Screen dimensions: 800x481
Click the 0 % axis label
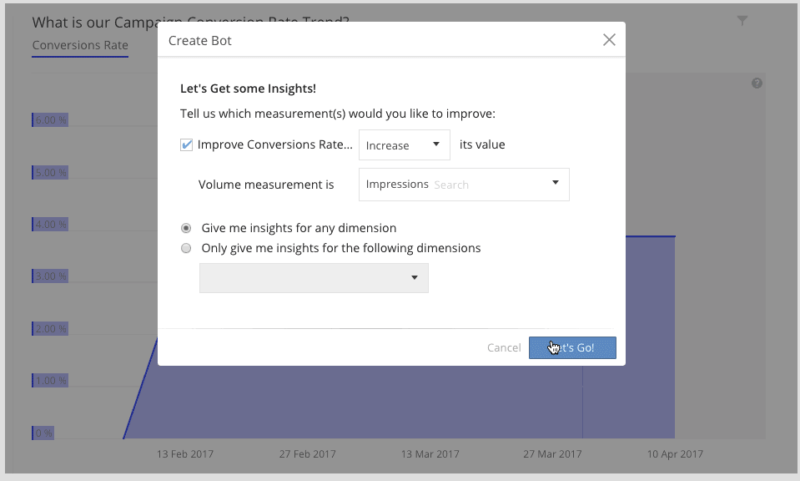pos(44,433)
